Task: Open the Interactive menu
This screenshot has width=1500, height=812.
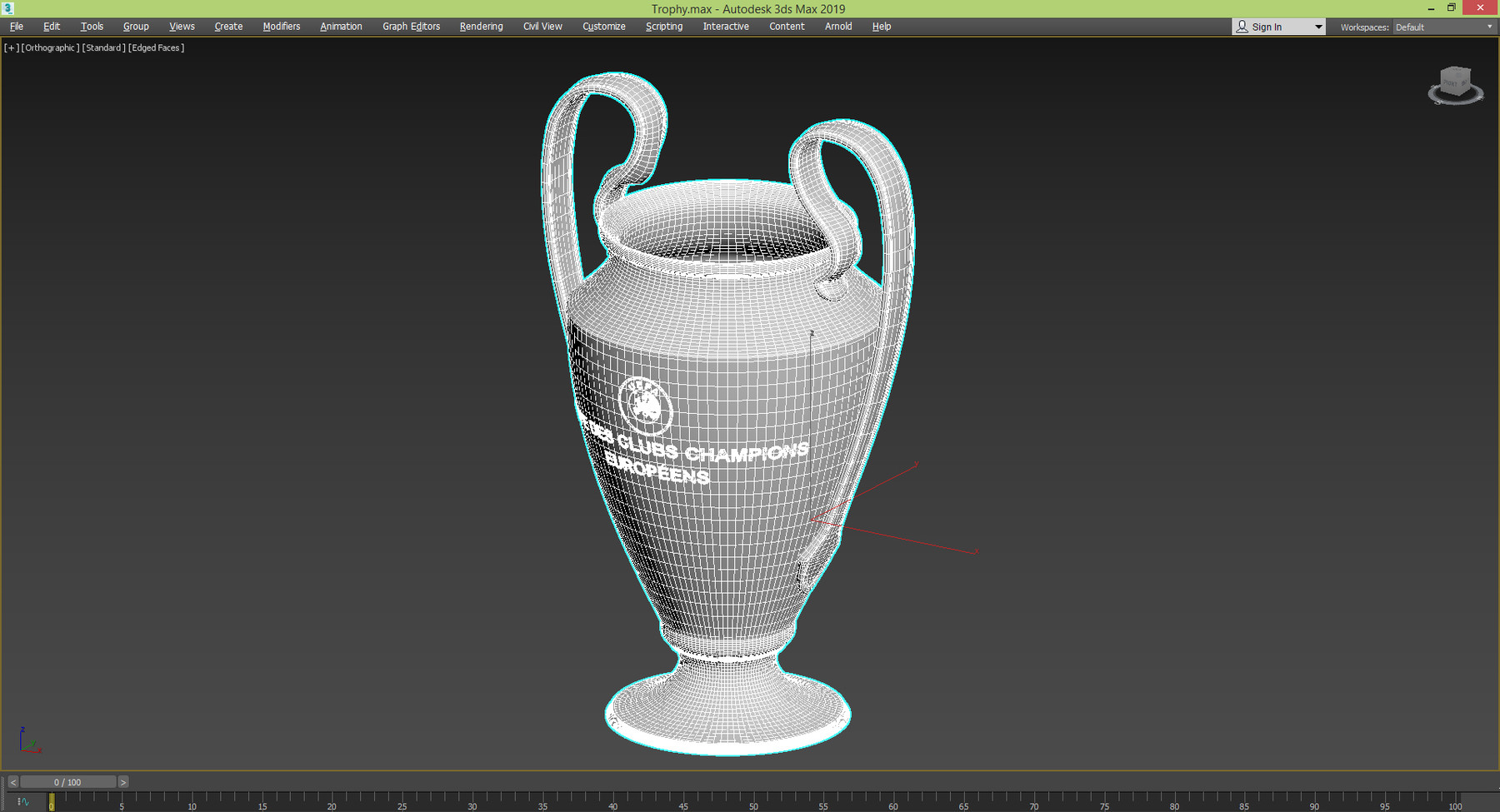Action: click(x=726, y=27)
